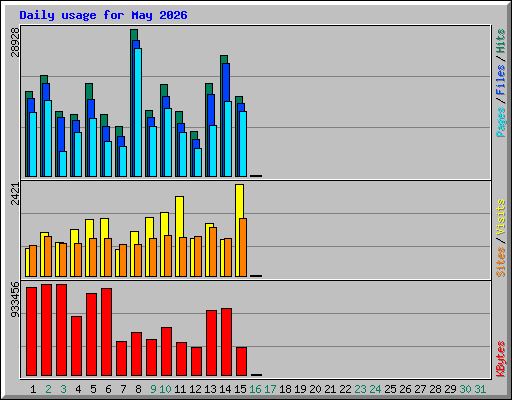This screenshot has width=512, height=400.
Task: Click day 27 on the x-axis
Action: pyautogui.click(x=420, y=389)
